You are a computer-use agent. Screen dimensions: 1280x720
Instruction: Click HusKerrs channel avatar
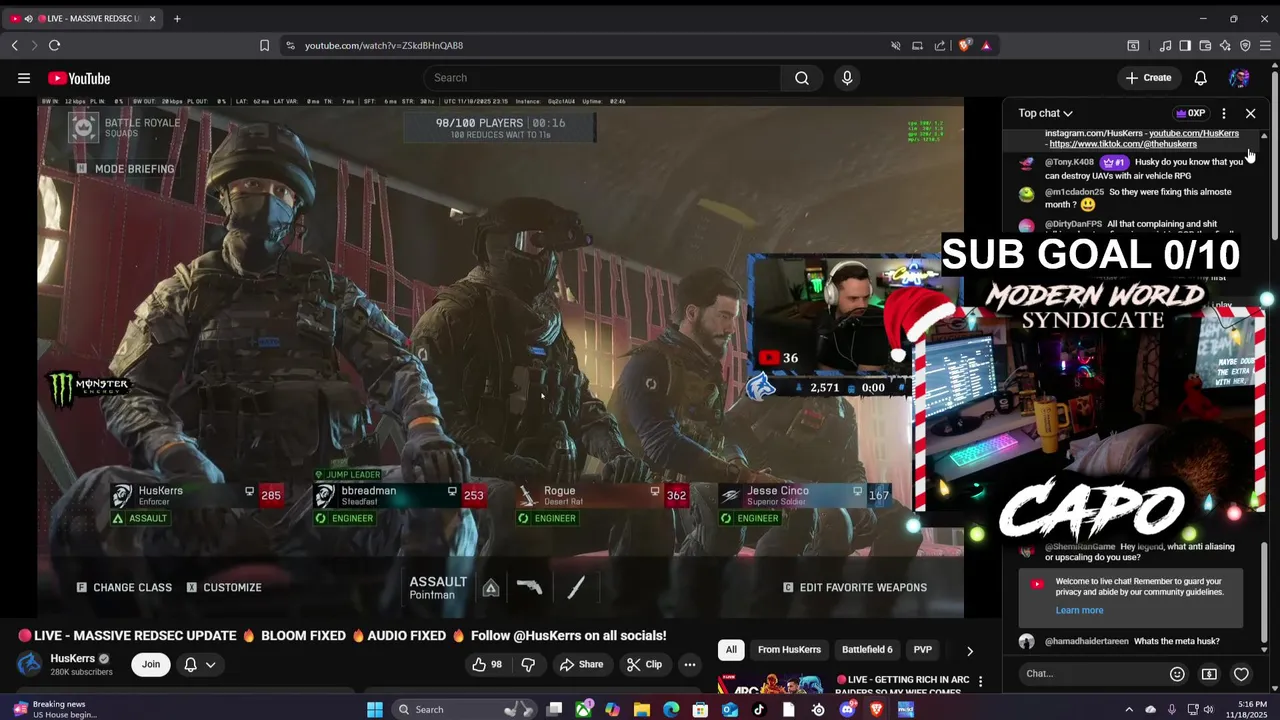coord(30,664)
